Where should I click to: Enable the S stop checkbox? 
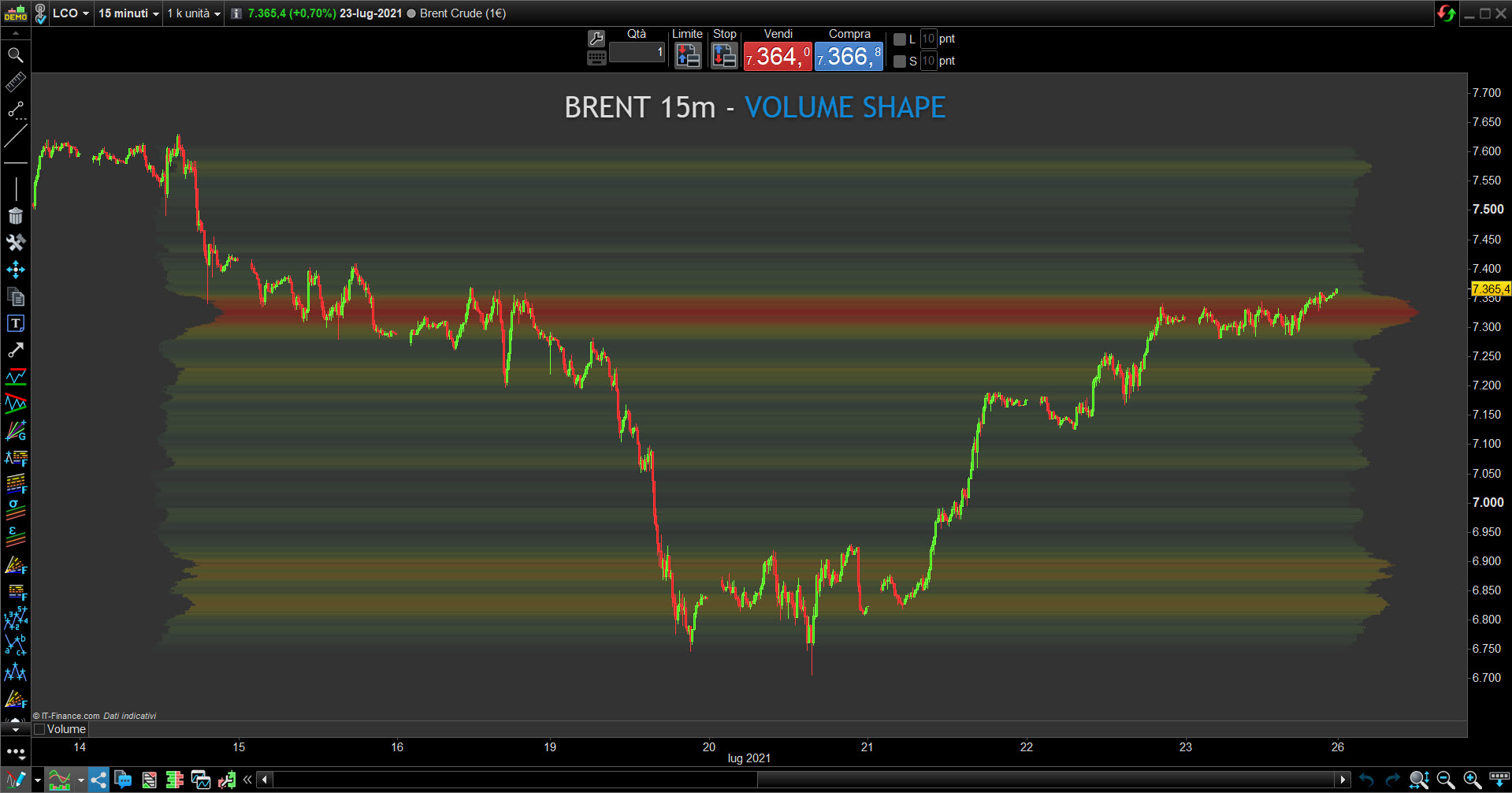coord(900,61)
